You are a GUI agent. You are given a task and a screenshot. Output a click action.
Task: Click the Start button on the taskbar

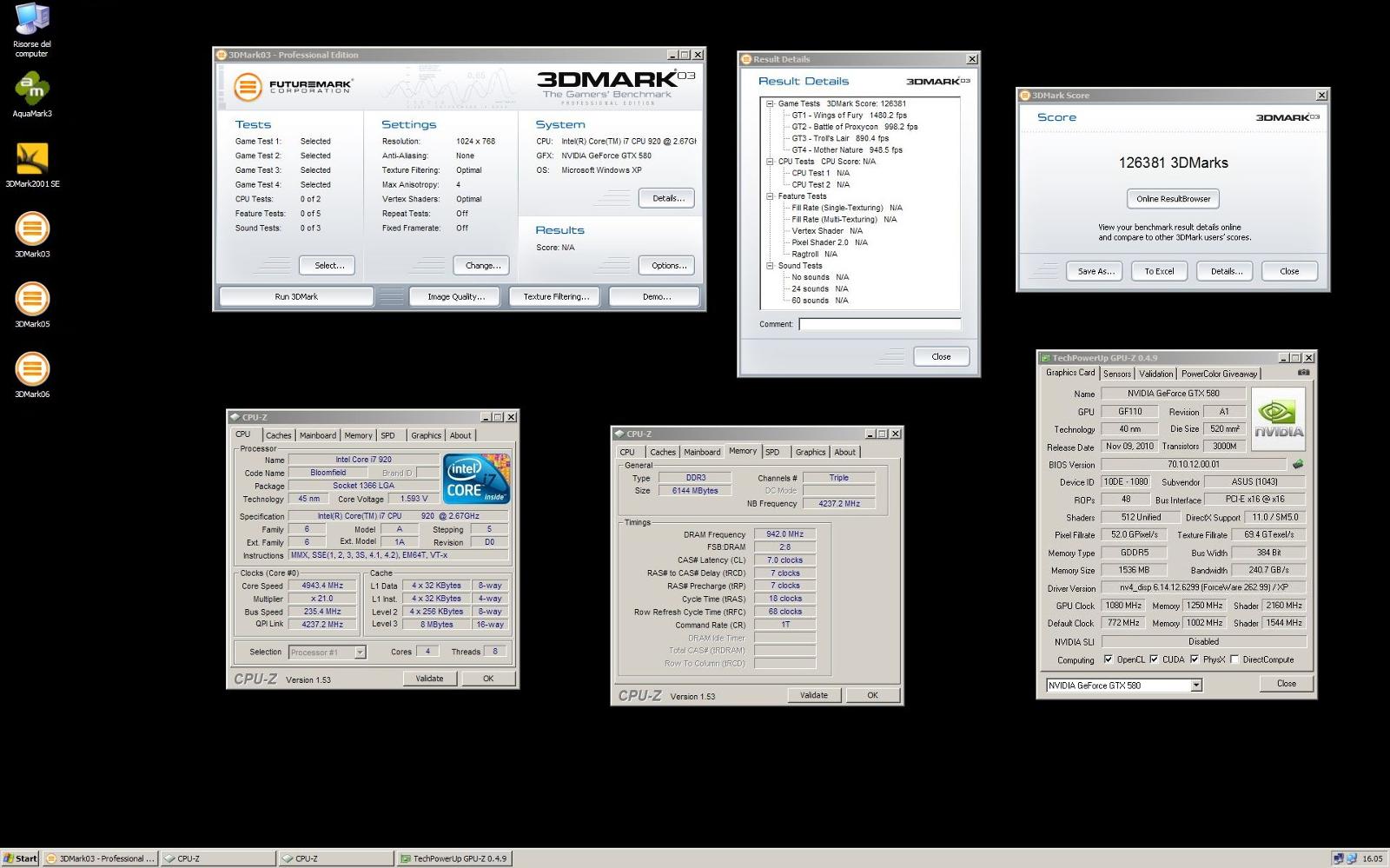(20, 858)
